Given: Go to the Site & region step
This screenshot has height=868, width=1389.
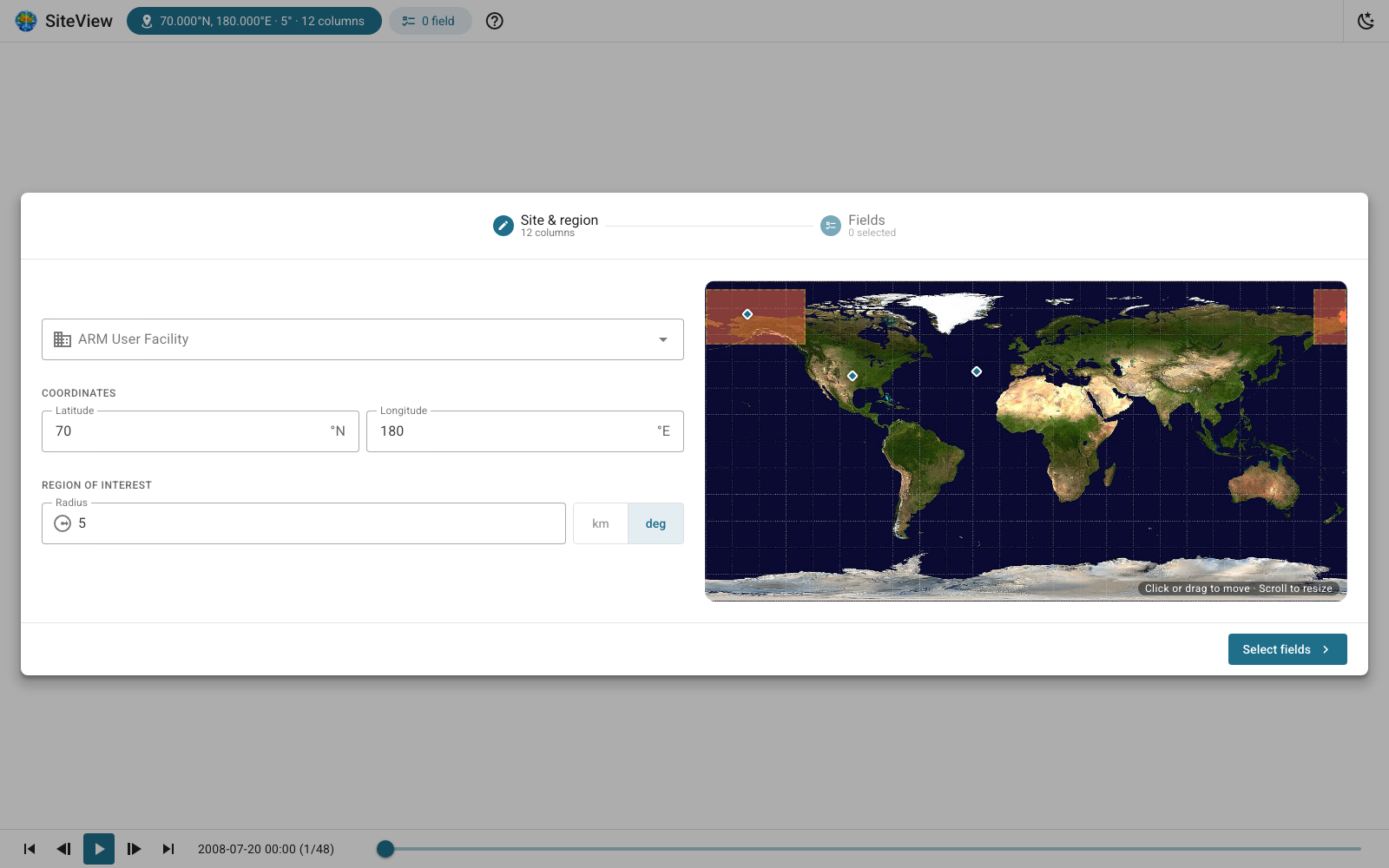Looking at the screenshot, I should pos(546,226).
